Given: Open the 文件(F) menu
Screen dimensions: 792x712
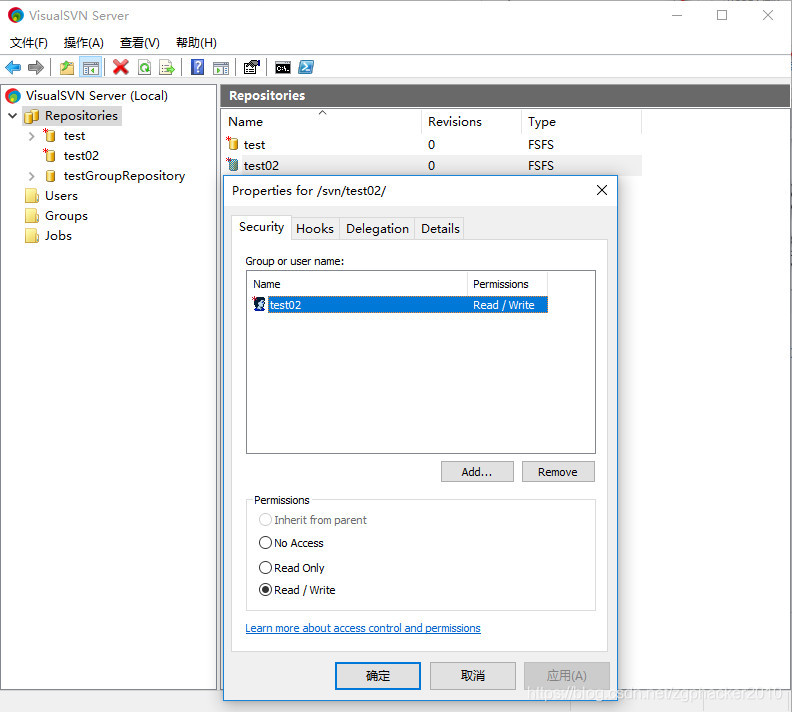Looking at the screenshot, I should (x=29, y=43).
